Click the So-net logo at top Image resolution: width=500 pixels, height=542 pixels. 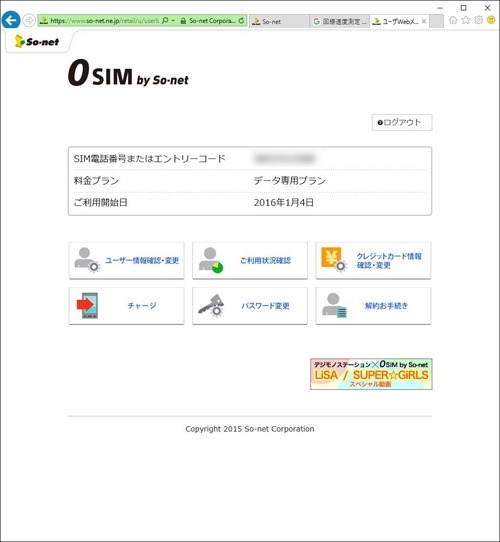37,41
